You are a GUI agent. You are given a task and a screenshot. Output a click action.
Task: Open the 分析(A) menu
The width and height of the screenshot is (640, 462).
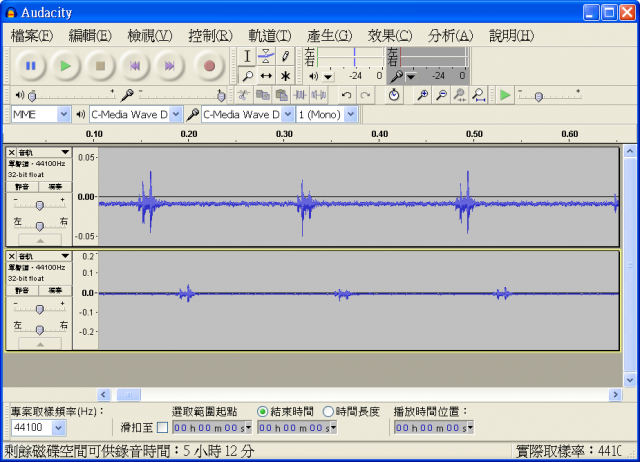[450, 36]
